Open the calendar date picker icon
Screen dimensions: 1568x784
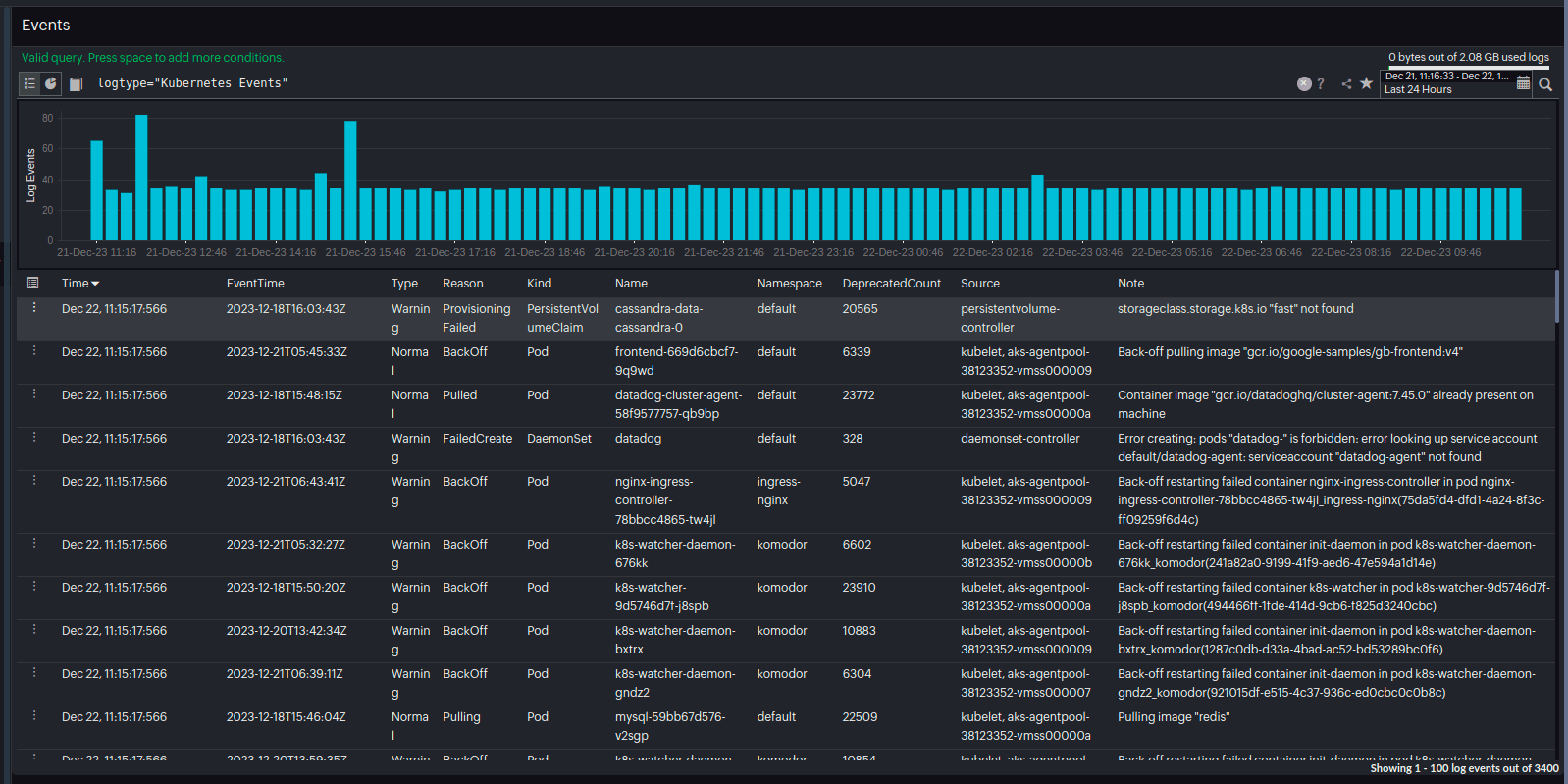1523,83
